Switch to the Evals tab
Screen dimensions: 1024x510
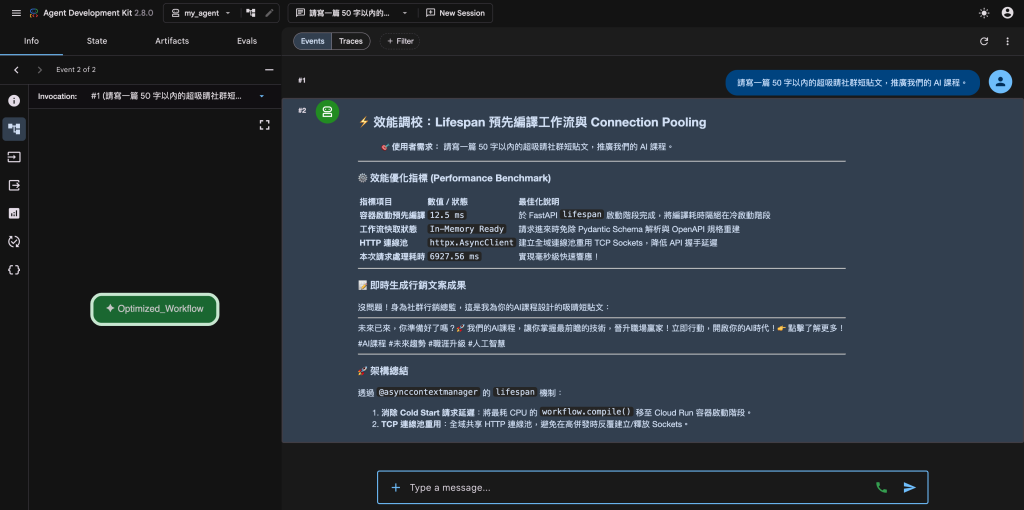tap(247, 40)
